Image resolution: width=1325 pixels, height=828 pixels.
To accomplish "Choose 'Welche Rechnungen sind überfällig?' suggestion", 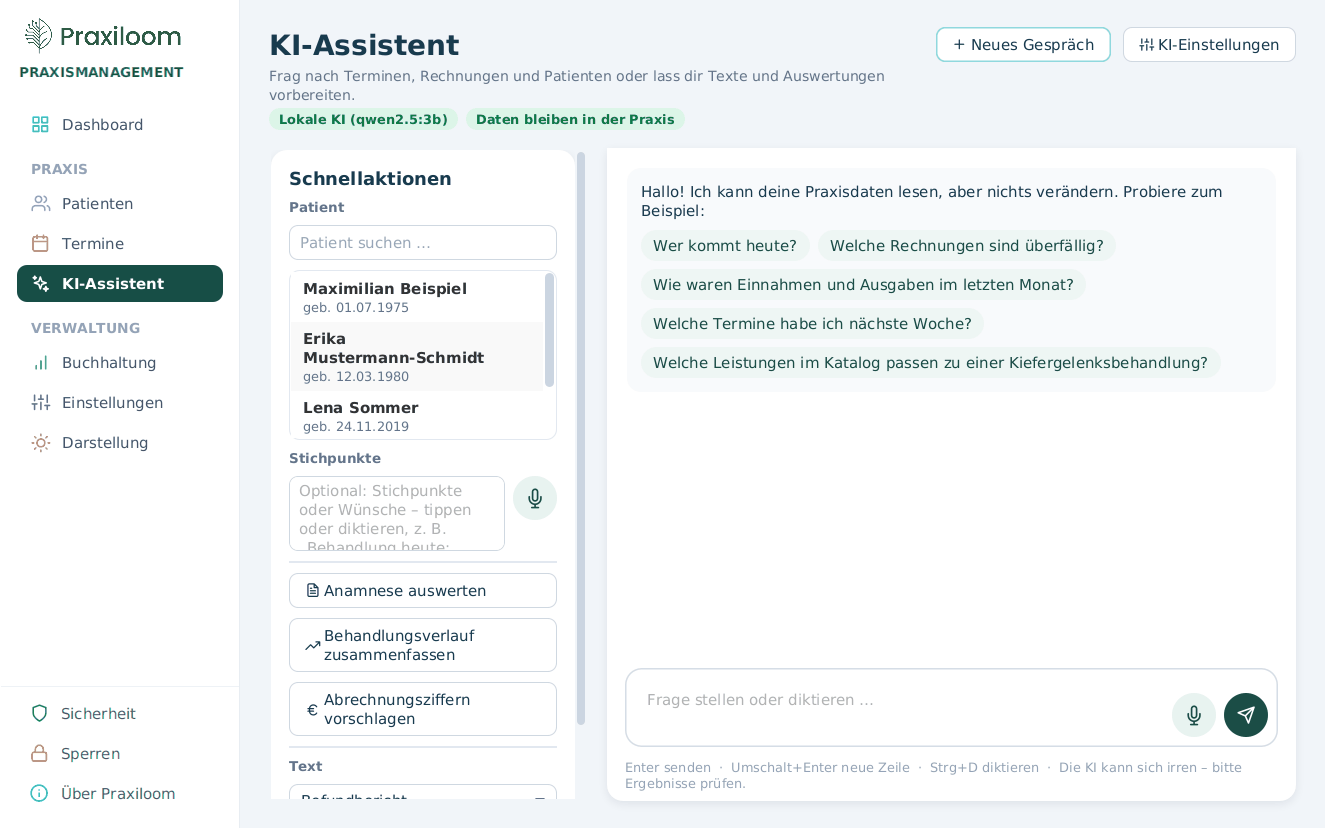I will (967, 245).
